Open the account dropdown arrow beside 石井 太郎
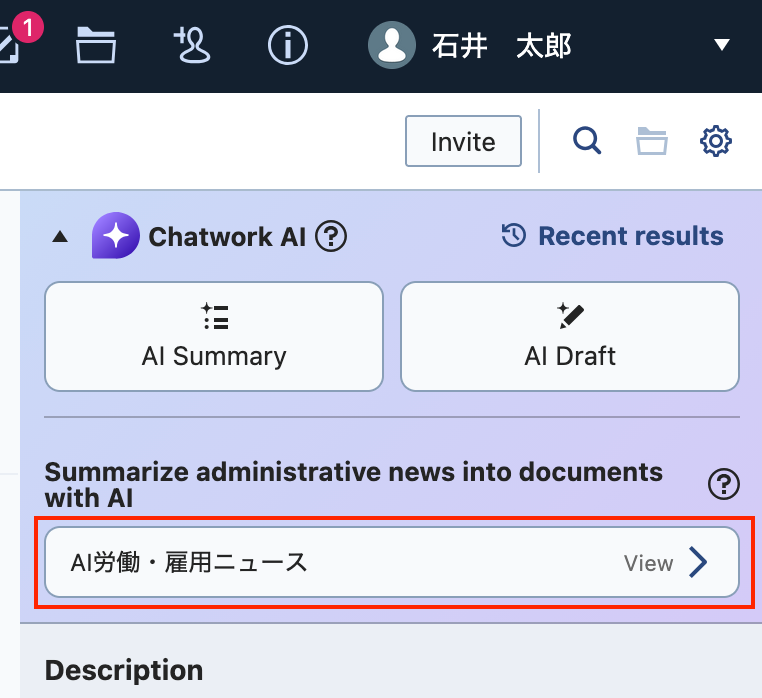Viewport: 762px width, 698px height. tap(722, 45)
